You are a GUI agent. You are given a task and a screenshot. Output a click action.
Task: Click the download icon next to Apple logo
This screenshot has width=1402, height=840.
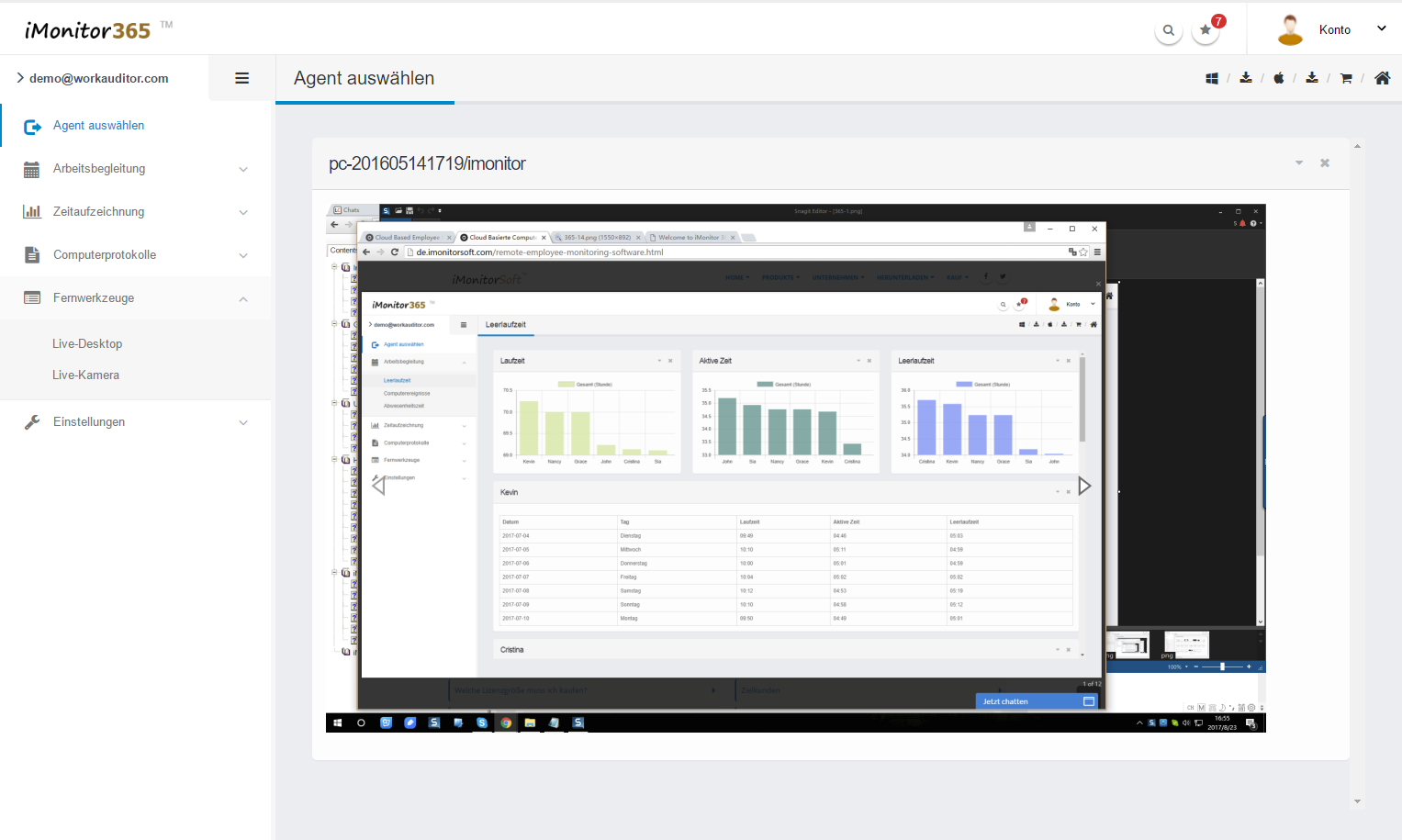click(x=1312, y=78)
